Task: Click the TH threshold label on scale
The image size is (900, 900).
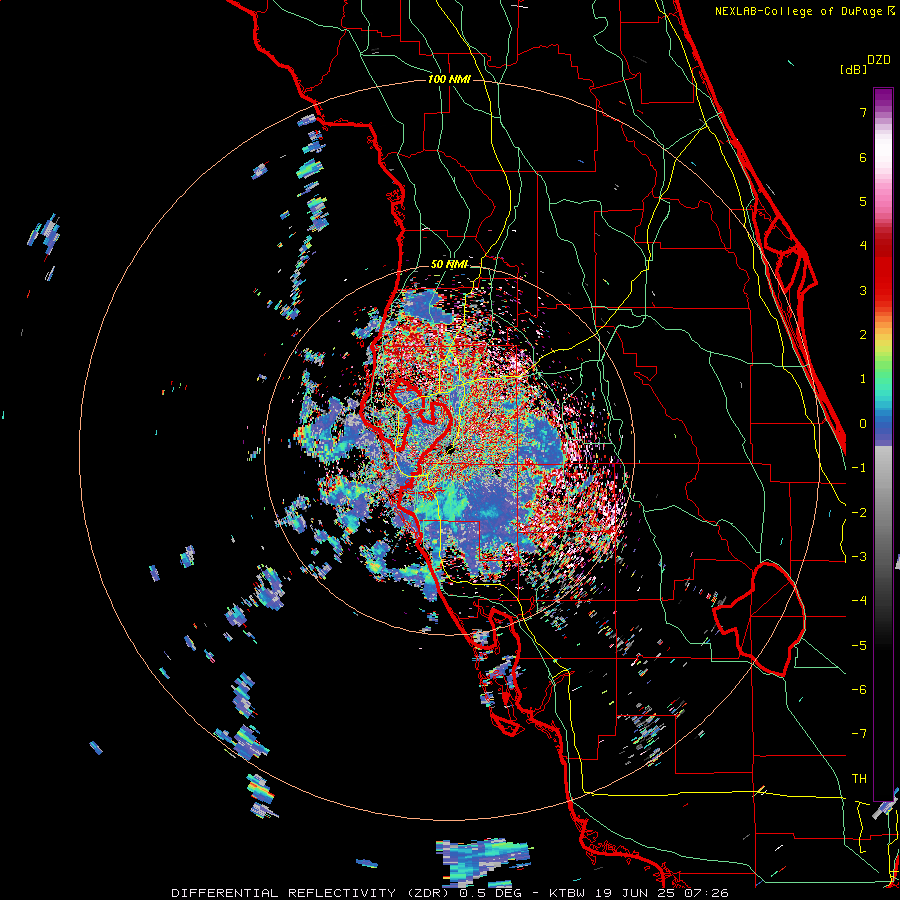Action: click(x=859, y=779)
